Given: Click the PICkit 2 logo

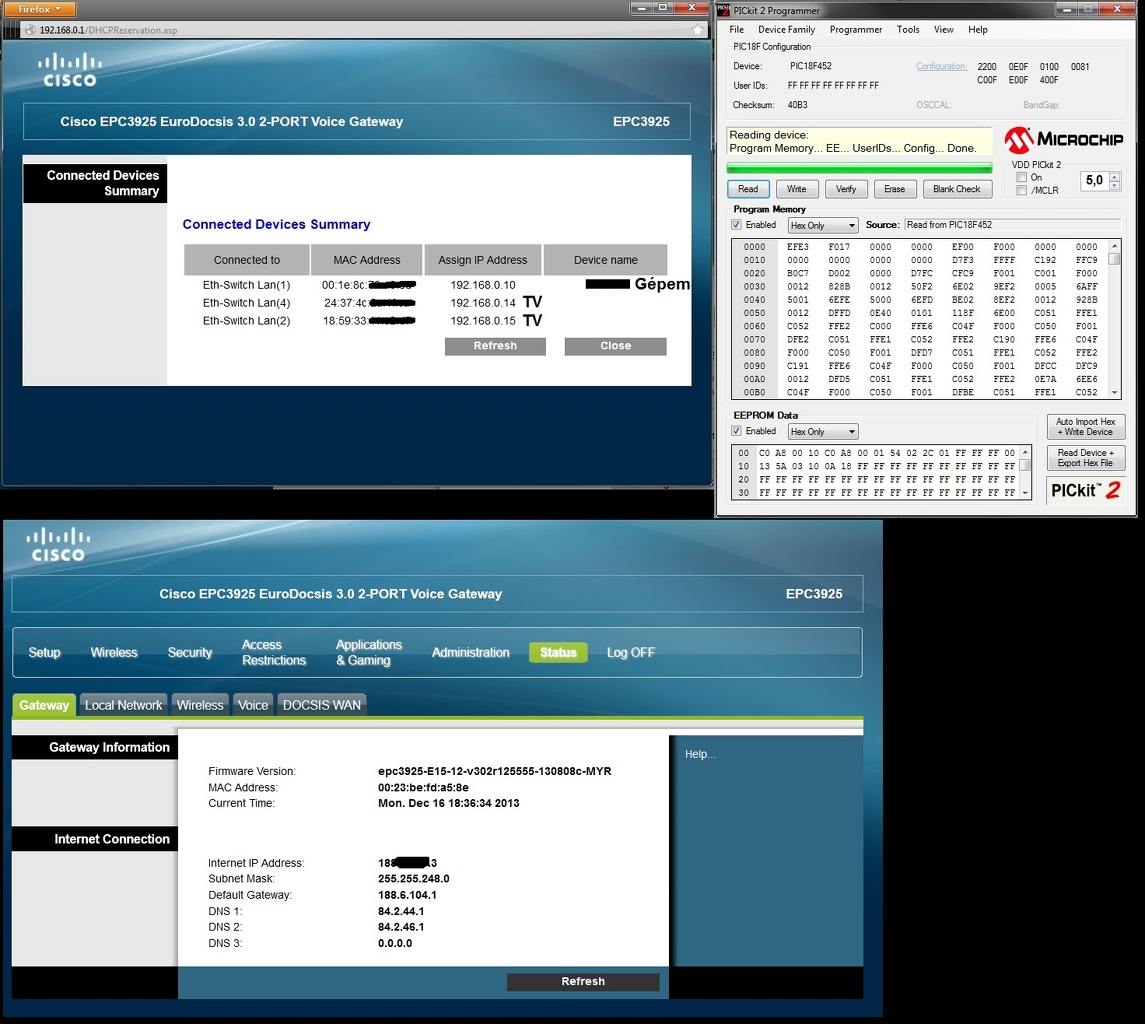Looking at the screenshot, I should click(x=1085, y=490).
